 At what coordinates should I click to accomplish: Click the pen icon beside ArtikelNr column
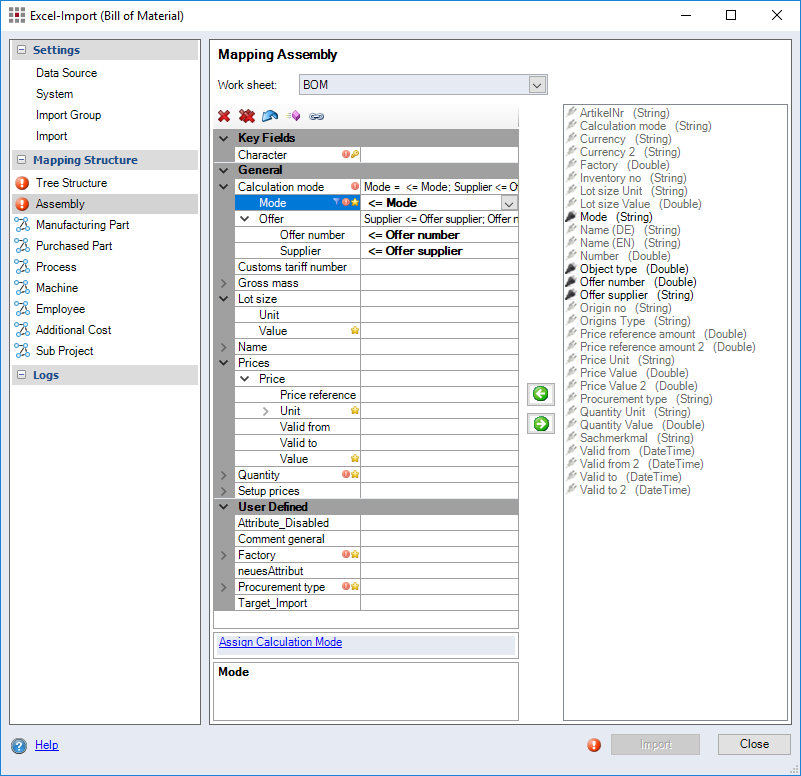coord(571,112)
